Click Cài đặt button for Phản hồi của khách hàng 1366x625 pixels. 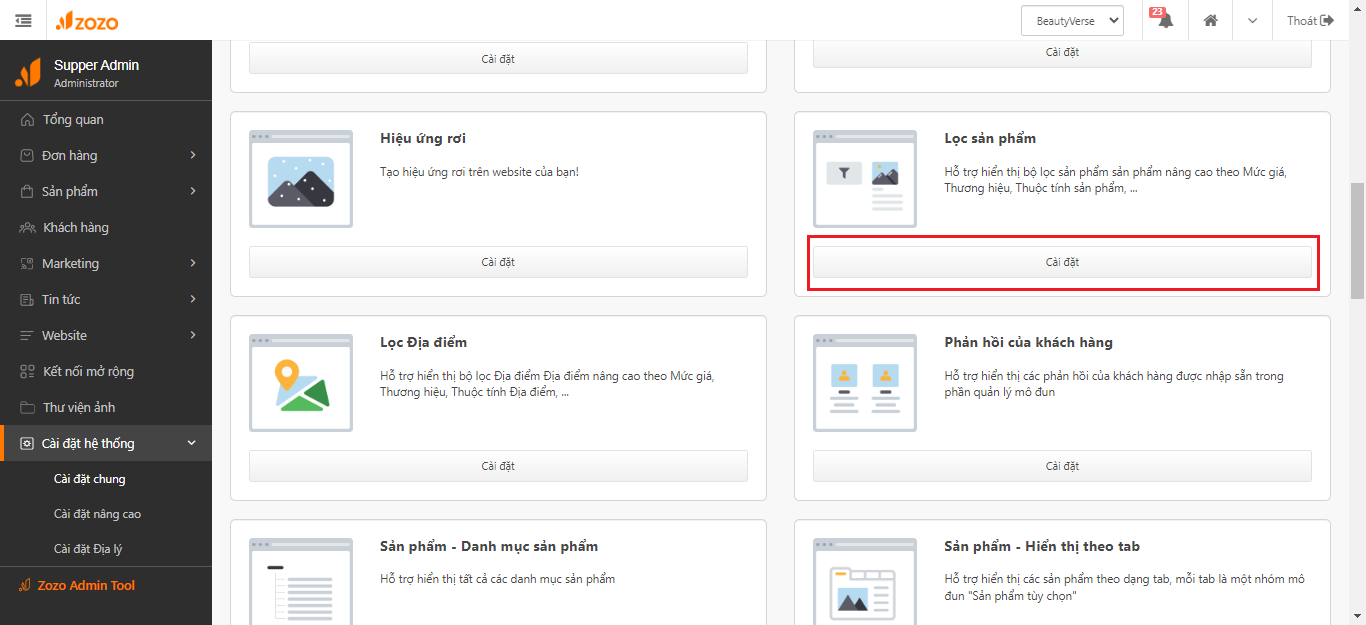1062,466
